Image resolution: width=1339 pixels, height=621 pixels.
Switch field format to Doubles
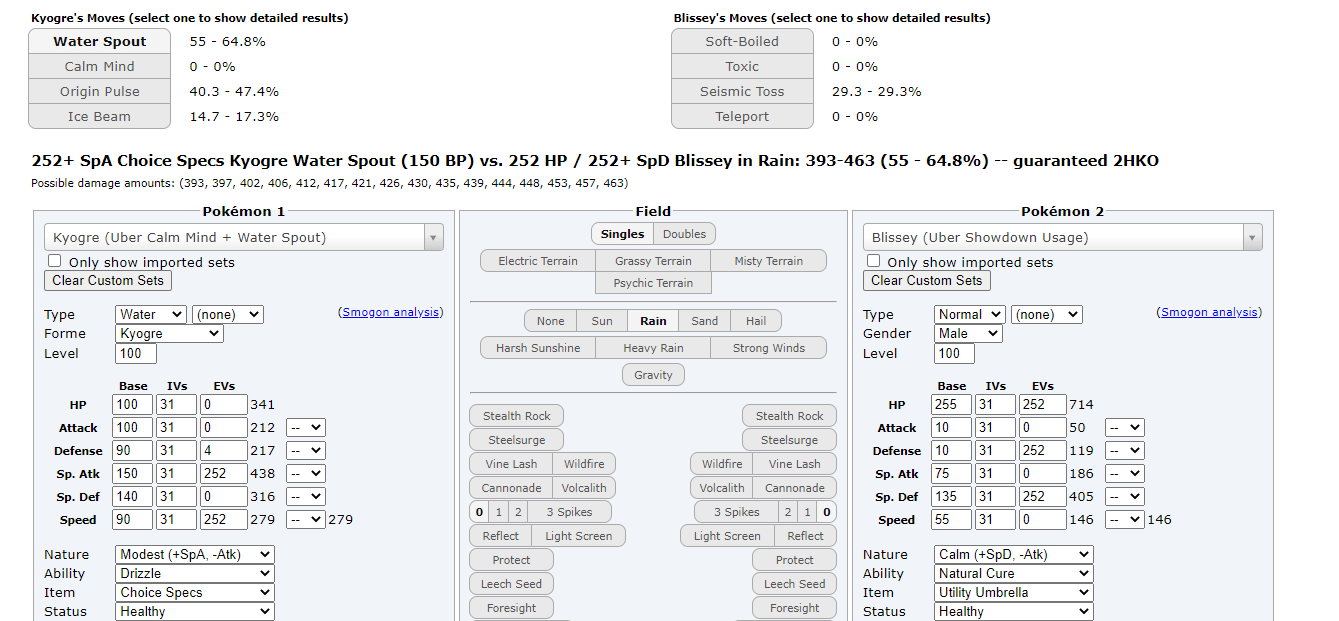click(x=685, y=234)
